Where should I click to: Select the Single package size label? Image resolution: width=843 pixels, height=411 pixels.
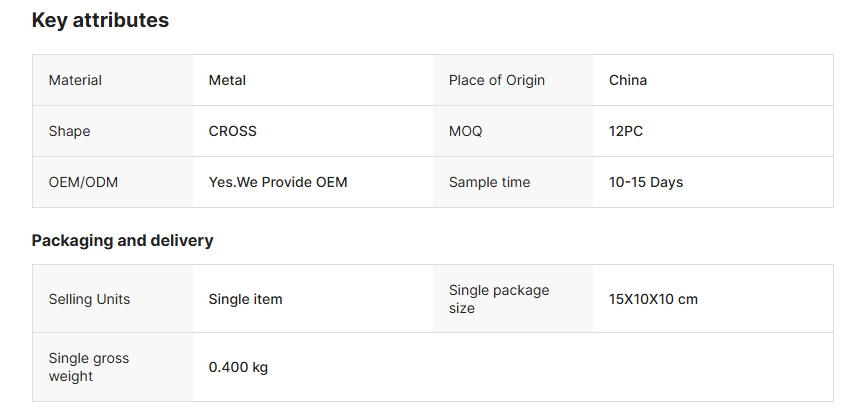click(x=499, y=299)
